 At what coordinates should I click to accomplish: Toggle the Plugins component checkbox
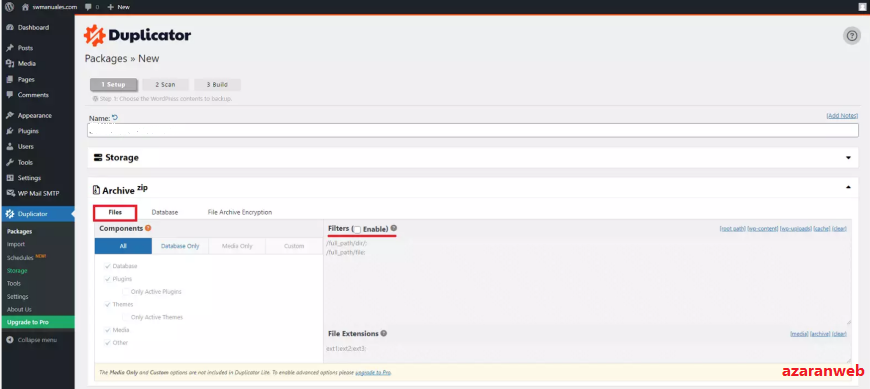point(108,279)
